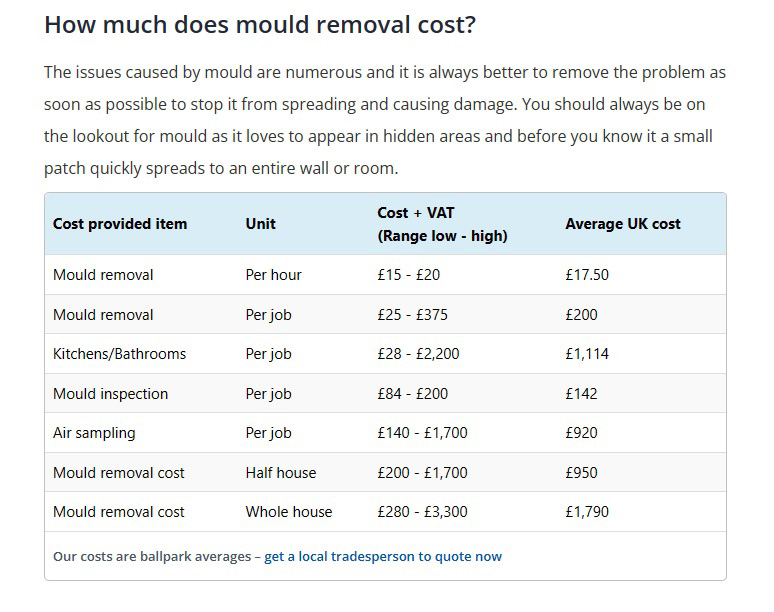Select the £1,114 average cost value
The height and width of the screenshot is (612, 774).
click(587, 354)
